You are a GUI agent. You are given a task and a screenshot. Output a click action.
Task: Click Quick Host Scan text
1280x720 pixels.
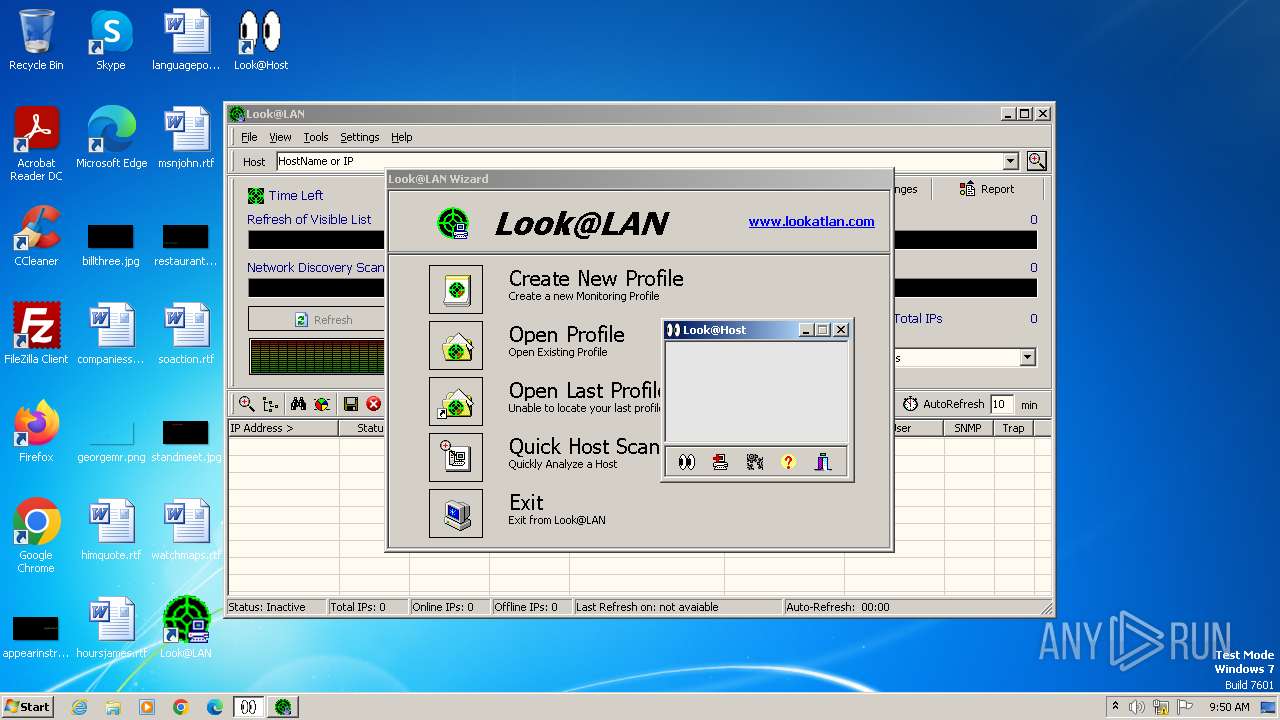pyautogui.click(x=584, y=447)
